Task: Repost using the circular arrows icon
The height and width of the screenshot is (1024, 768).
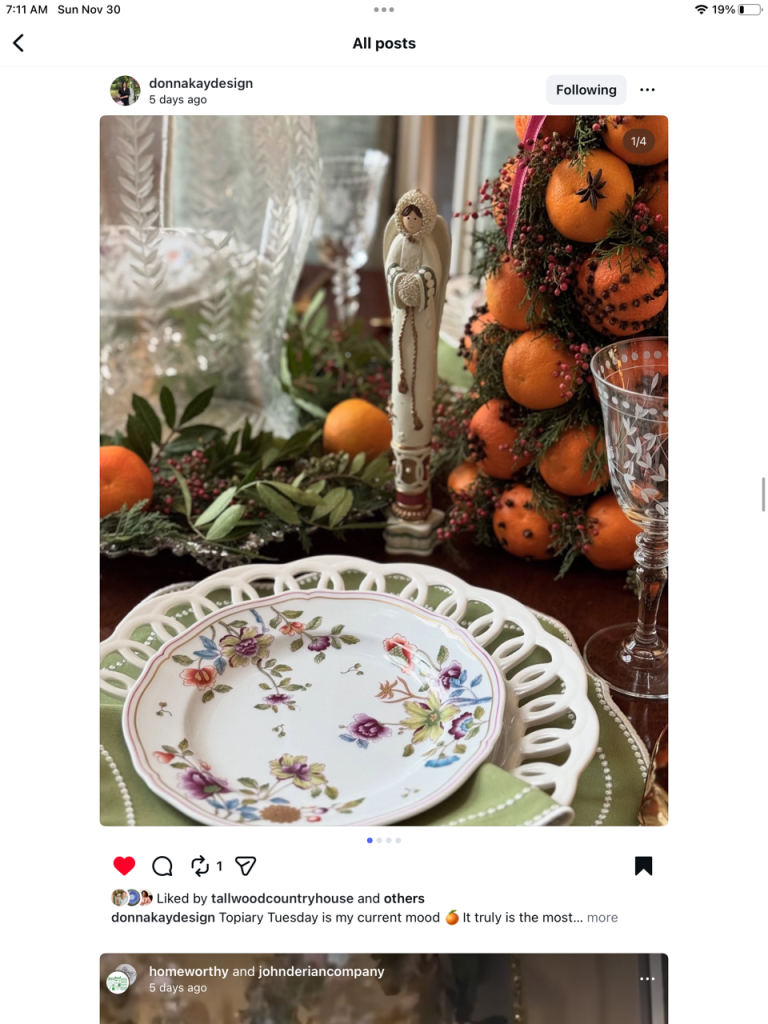Action: (x=200, y=866)
